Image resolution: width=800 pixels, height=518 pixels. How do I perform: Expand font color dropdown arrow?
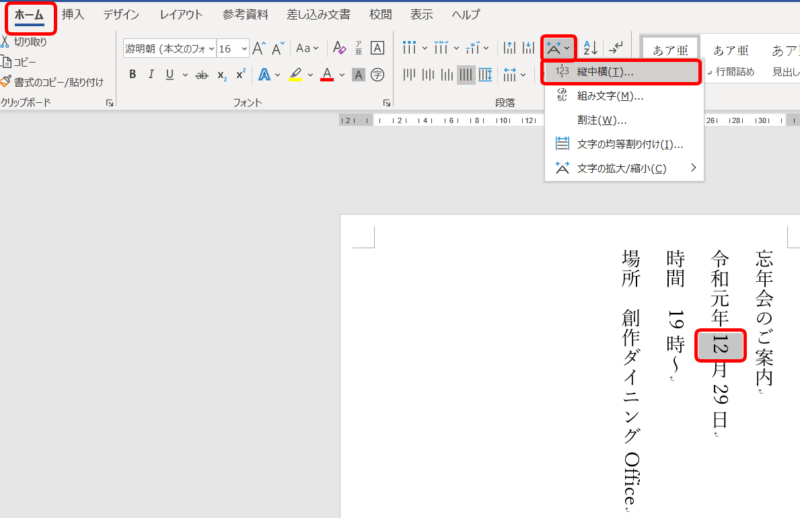pos(342,75)
